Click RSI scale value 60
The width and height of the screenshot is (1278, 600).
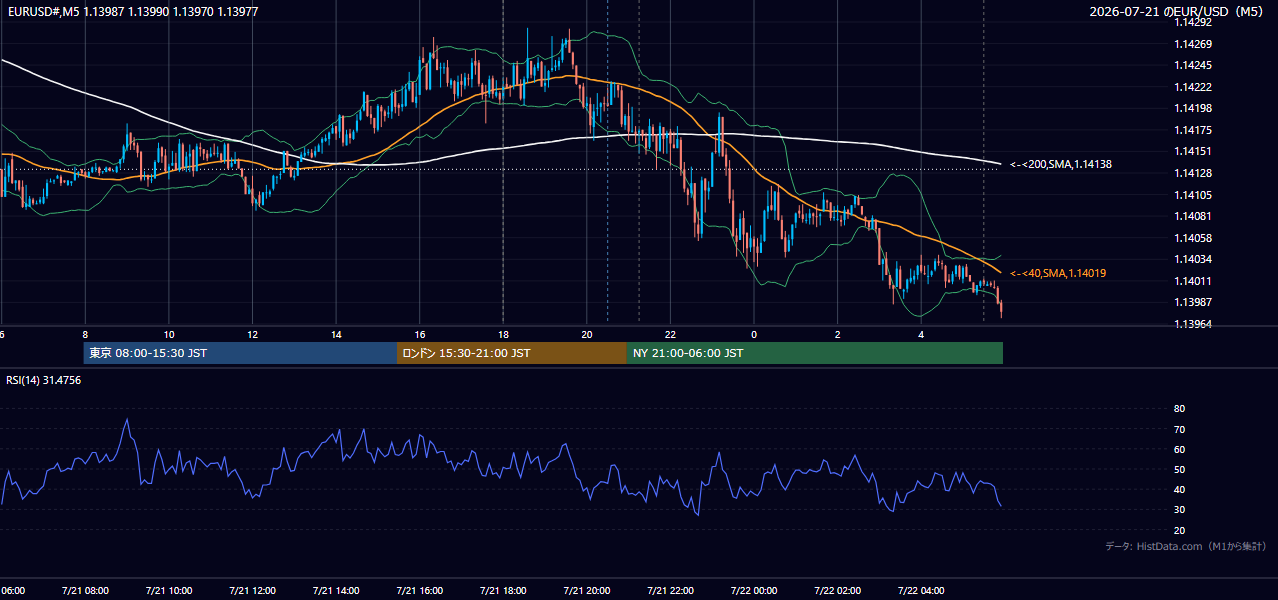pos(1180,449)
